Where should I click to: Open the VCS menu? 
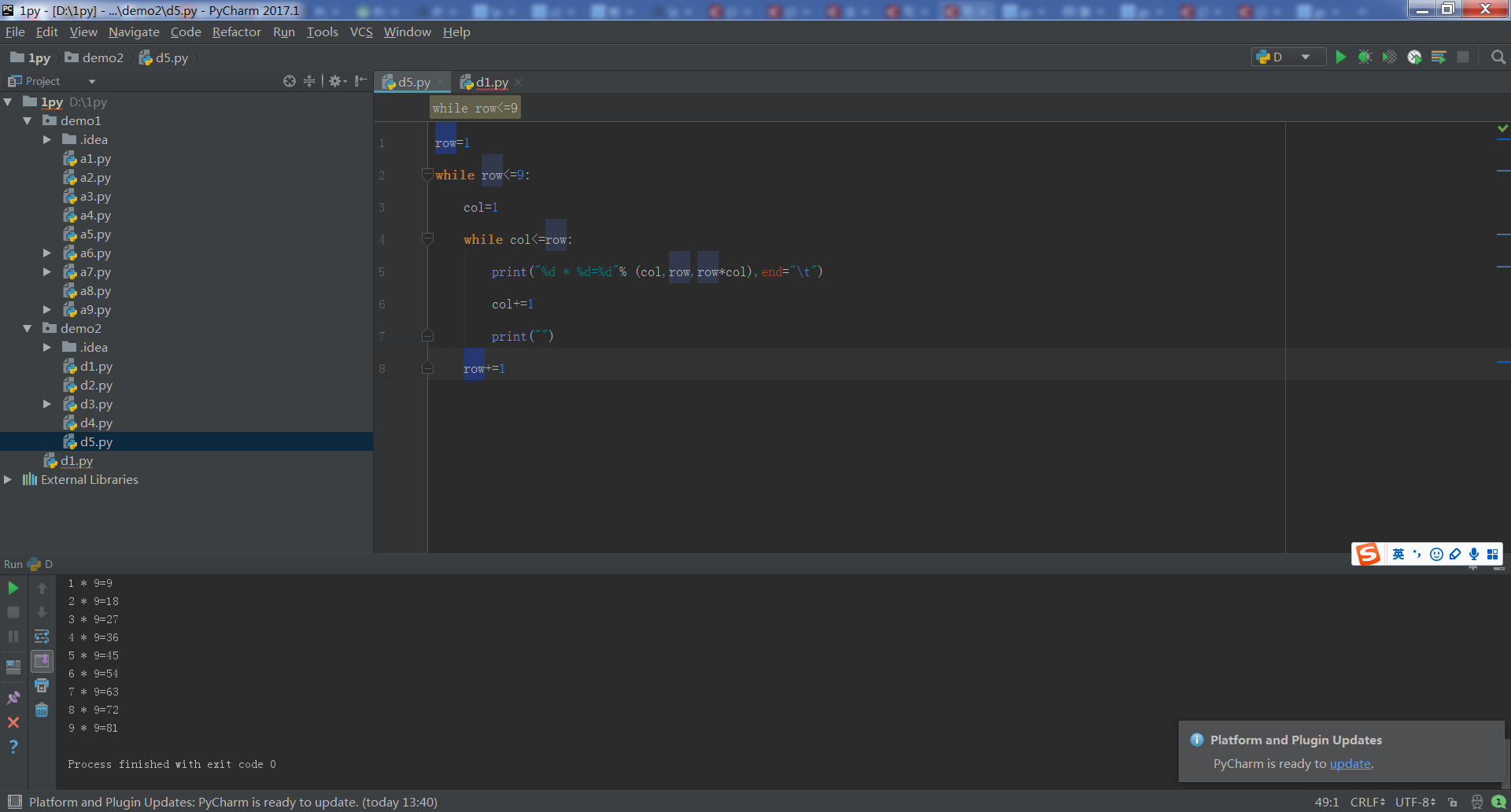tap(361, 31)
